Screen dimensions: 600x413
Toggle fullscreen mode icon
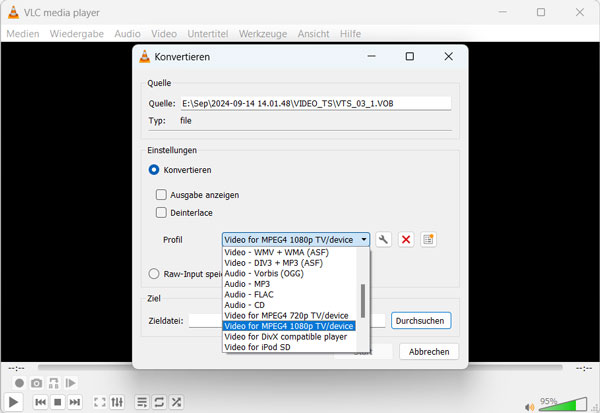click(100, 402)
